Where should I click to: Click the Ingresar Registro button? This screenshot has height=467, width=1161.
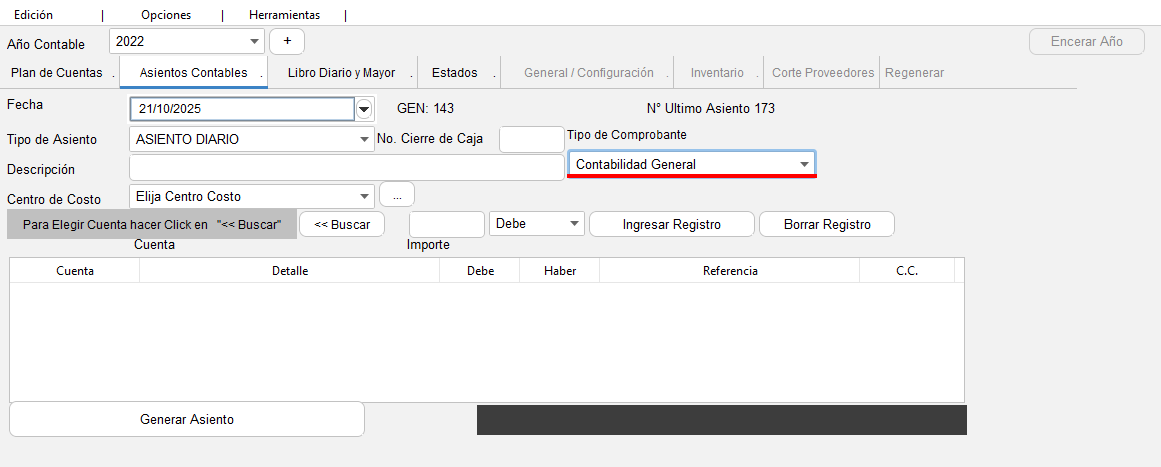tap(671, 224)
